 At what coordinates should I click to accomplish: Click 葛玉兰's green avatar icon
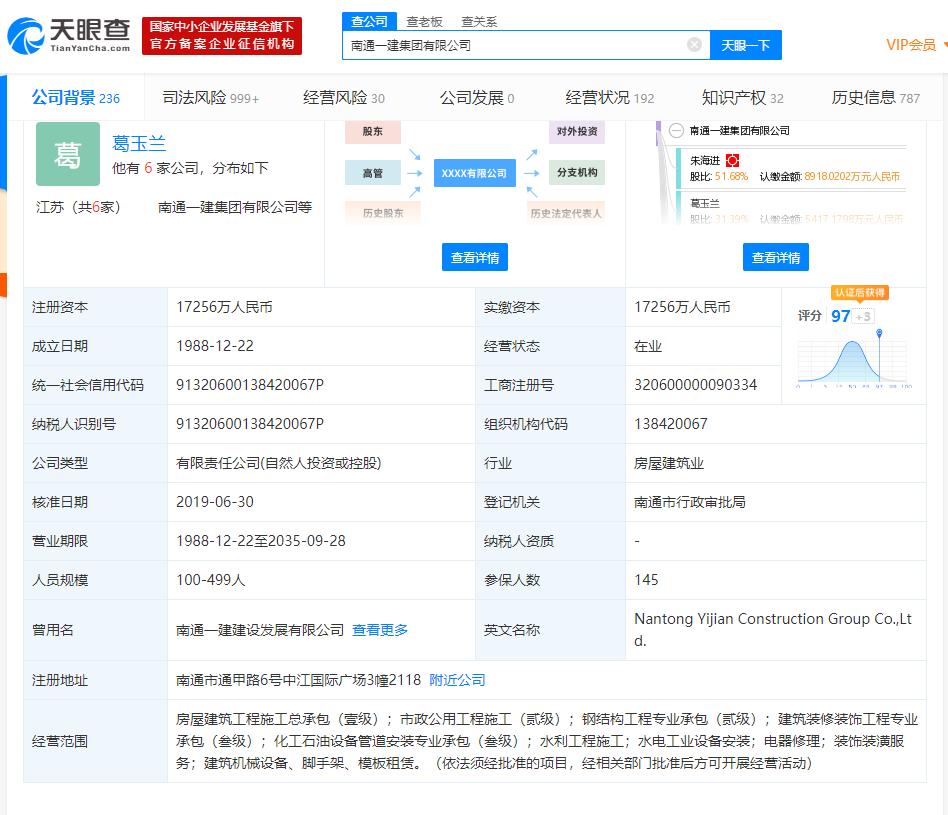(x=67, y=154)
